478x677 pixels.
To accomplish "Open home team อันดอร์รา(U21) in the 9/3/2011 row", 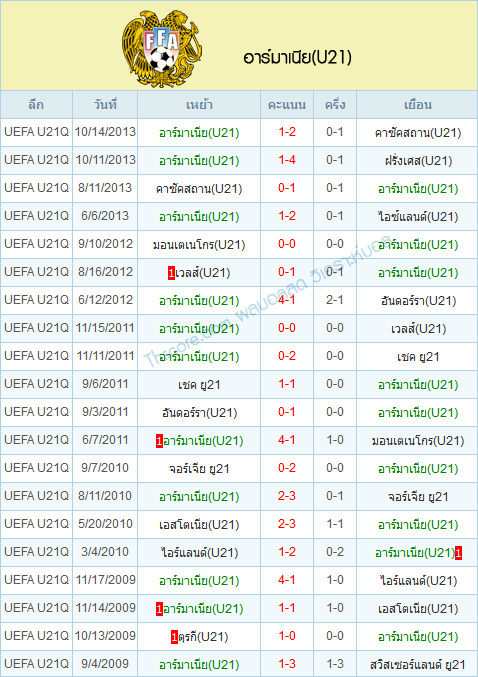I will [x=199, y=413].
